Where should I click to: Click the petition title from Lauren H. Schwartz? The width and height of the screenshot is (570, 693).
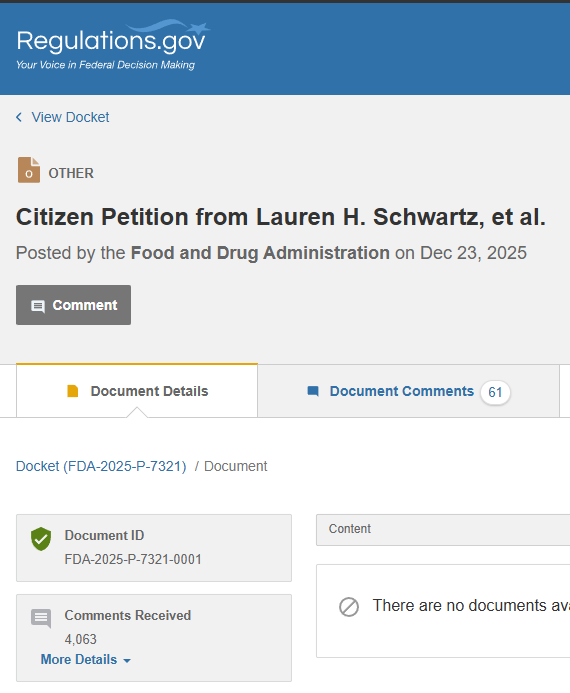281,217
